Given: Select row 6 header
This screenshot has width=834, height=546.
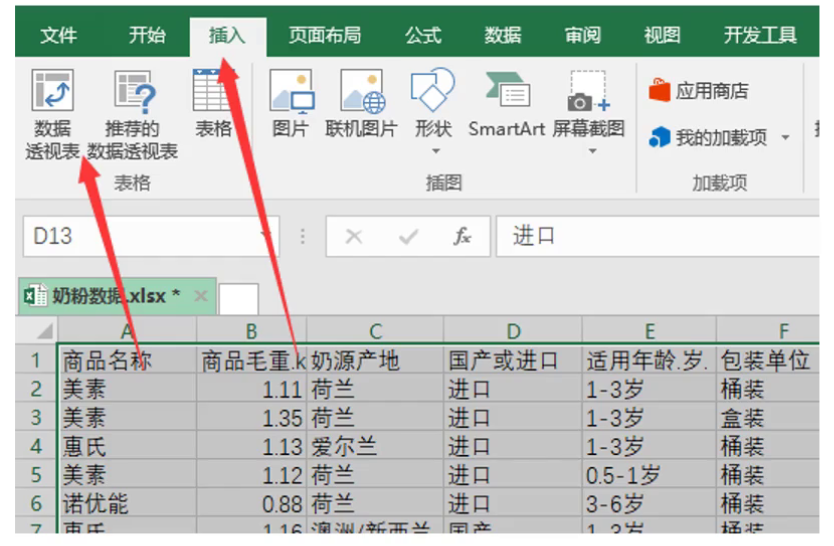Looking at the screenshot, I should coord(36,503).
